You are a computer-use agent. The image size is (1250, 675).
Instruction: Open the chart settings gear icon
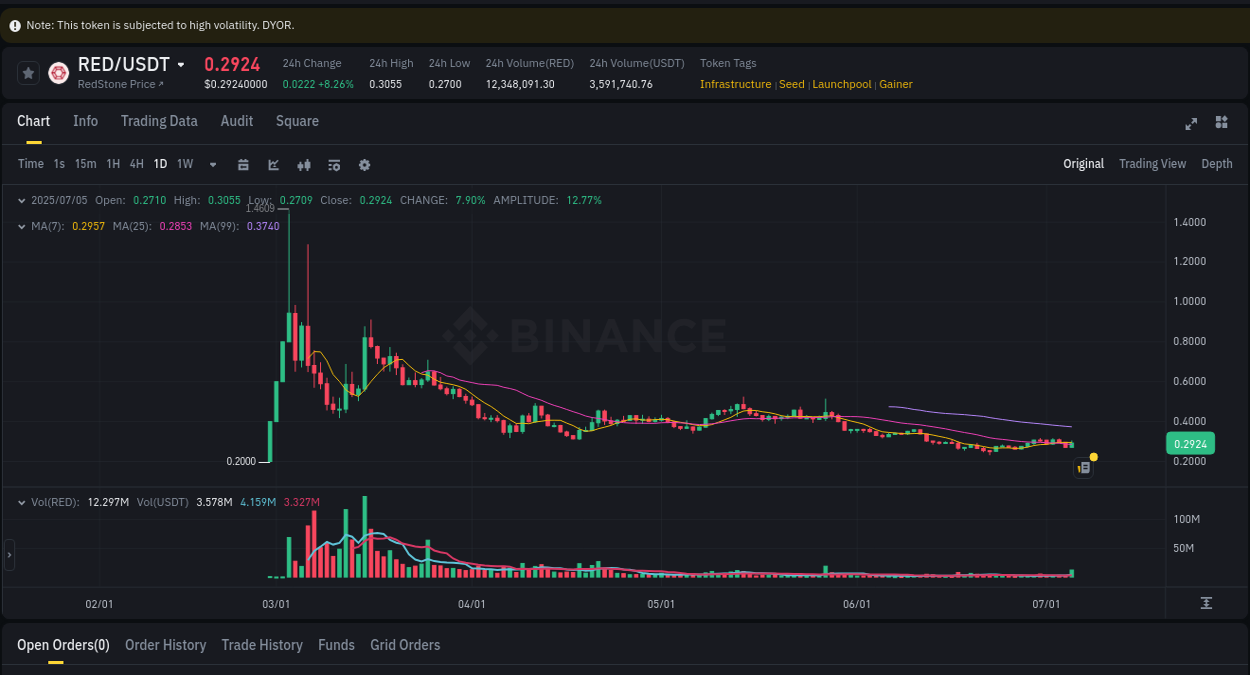[x=364, y=164]
